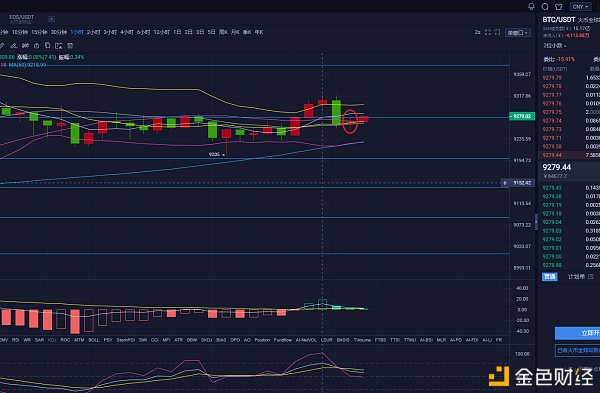Click the BTC/USDT pair title
Image resolution: width=600 pixels, height=393 pixels.
[559, 20]
